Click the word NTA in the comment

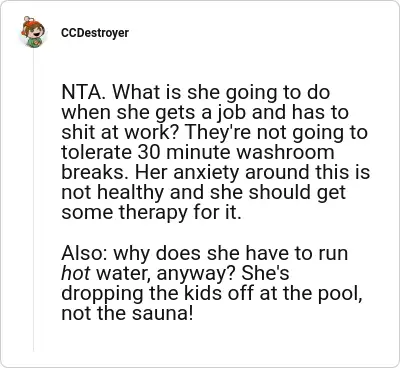pos(82,92)
